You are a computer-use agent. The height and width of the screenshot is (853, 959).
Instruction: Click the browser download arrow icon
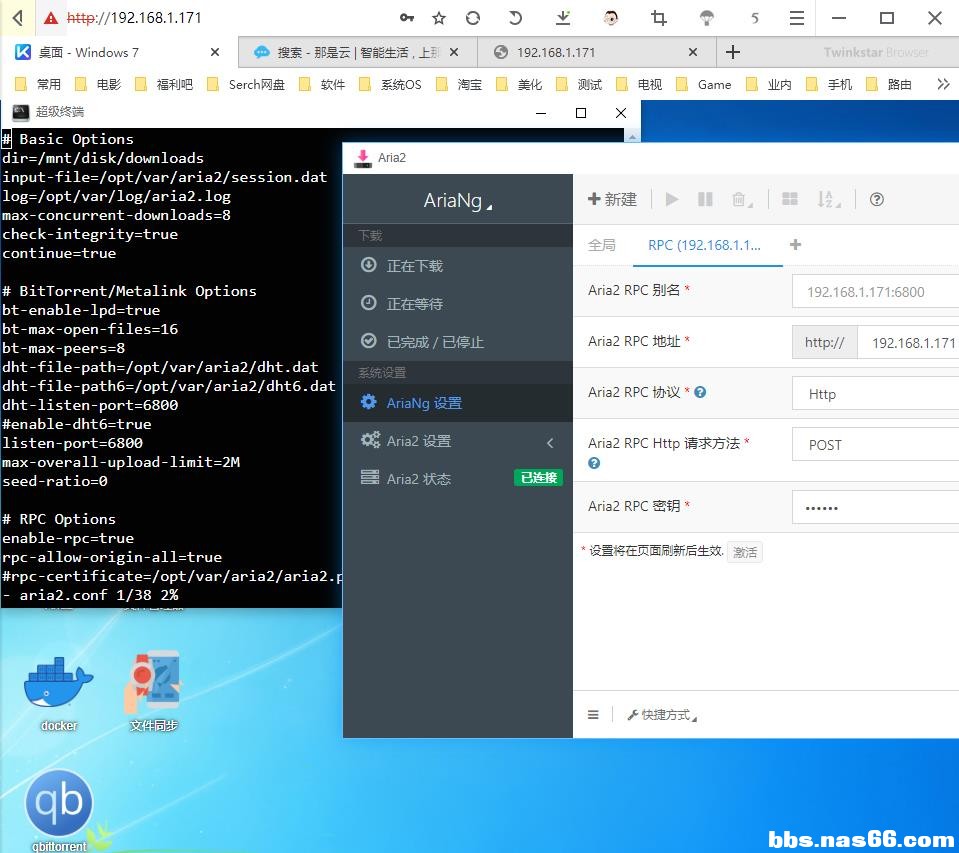coord(563,18)
